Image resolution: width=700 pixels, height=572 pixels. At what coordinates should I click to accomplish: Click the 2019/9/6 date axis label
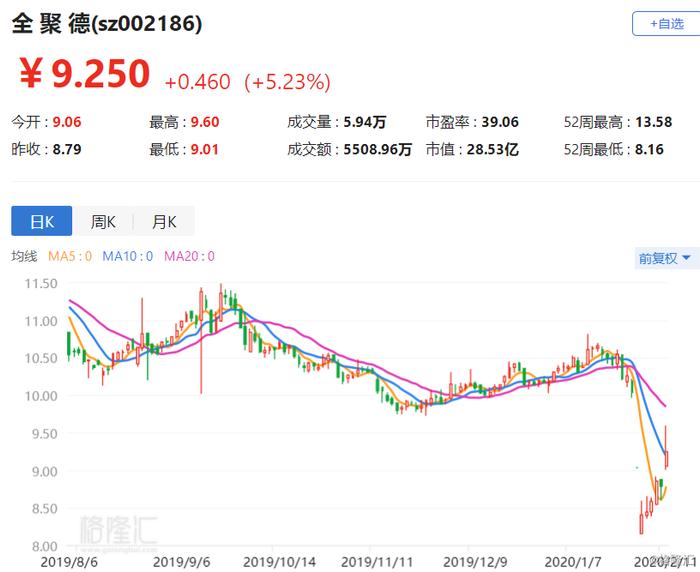pos(181,562)
